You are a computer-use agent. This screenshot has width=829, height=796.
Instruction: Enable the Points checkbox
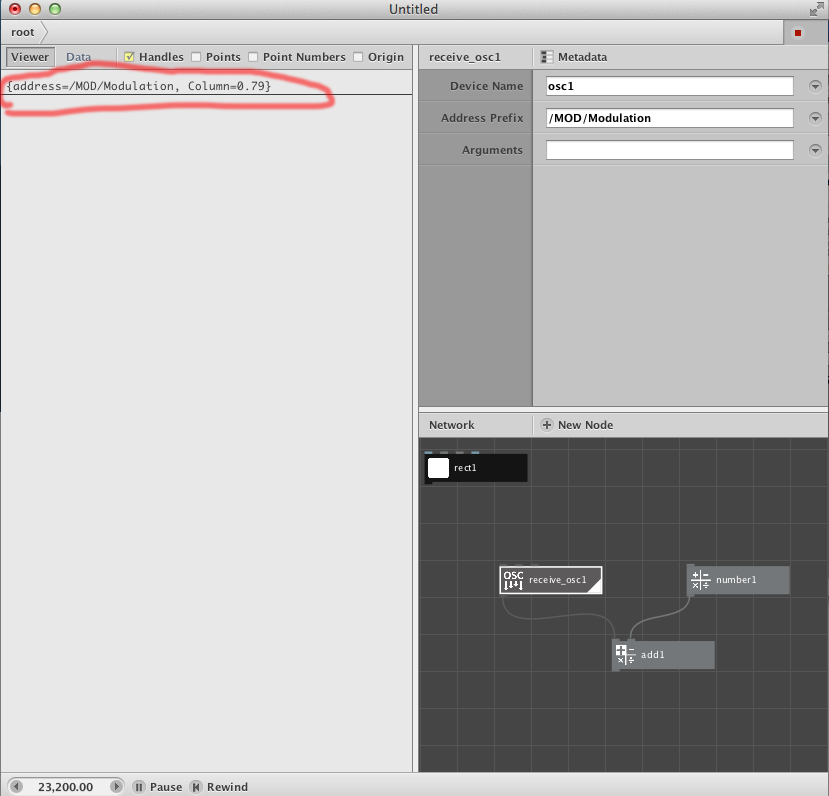click(x=196, y=57)
